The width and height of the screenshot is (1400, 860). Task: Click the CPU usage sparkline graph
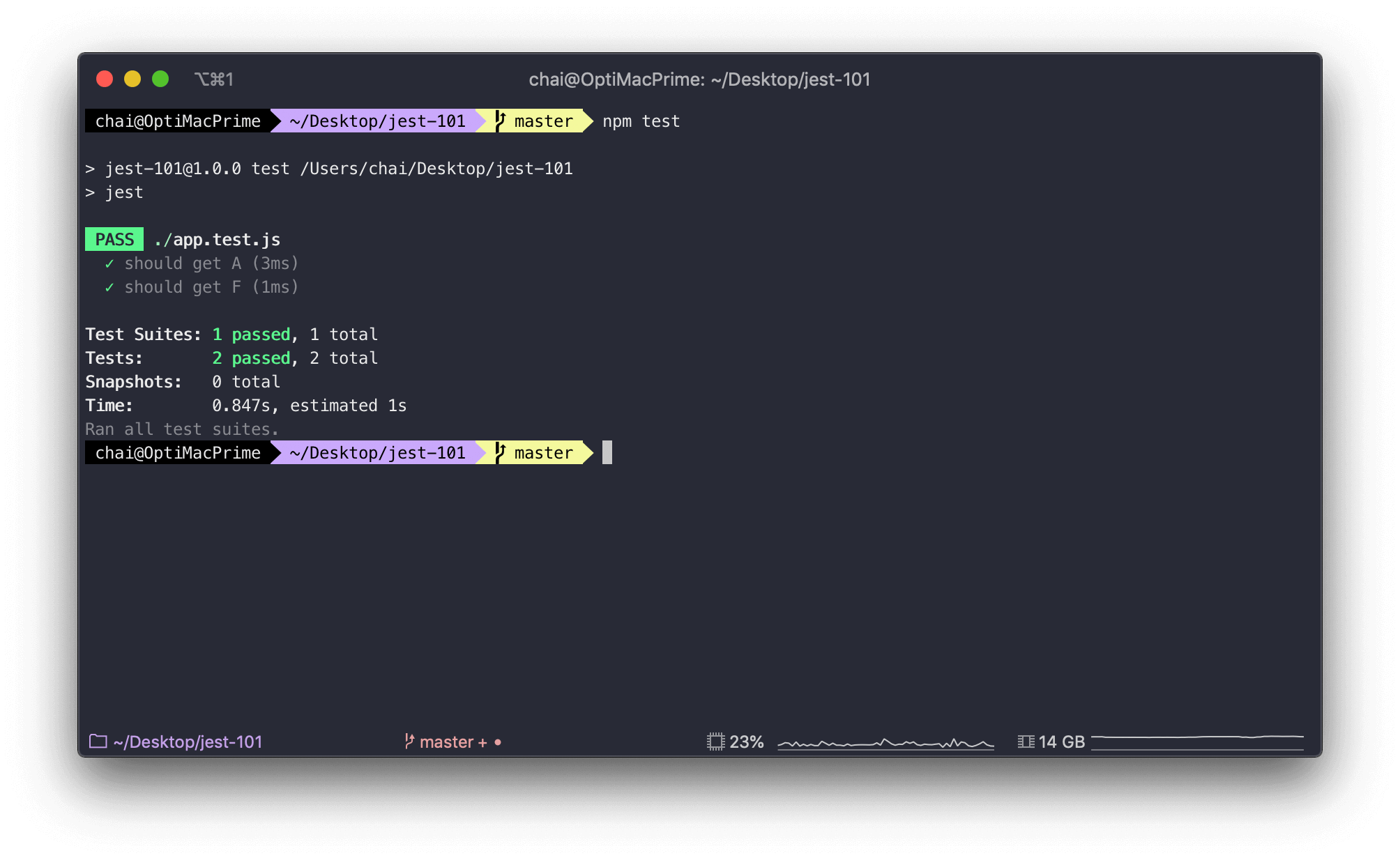(x=885, y=743)
